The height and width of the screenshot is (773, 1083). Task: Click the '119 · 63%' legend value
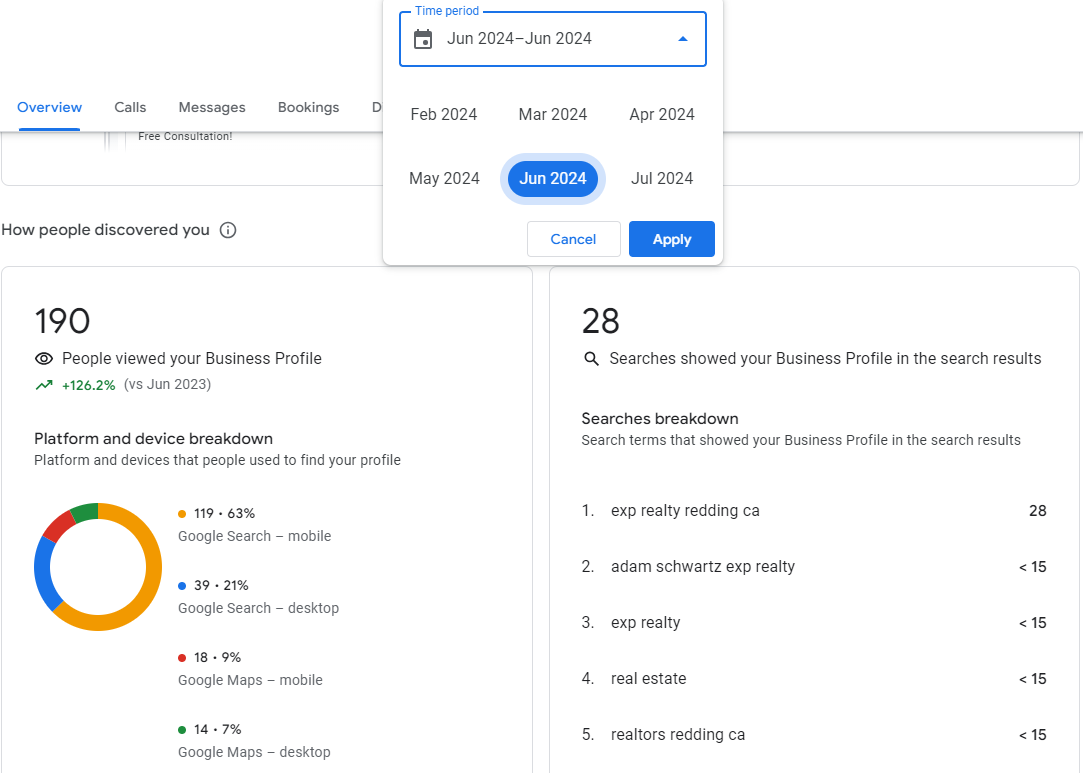pyautogui.click(x=224, y=513)
